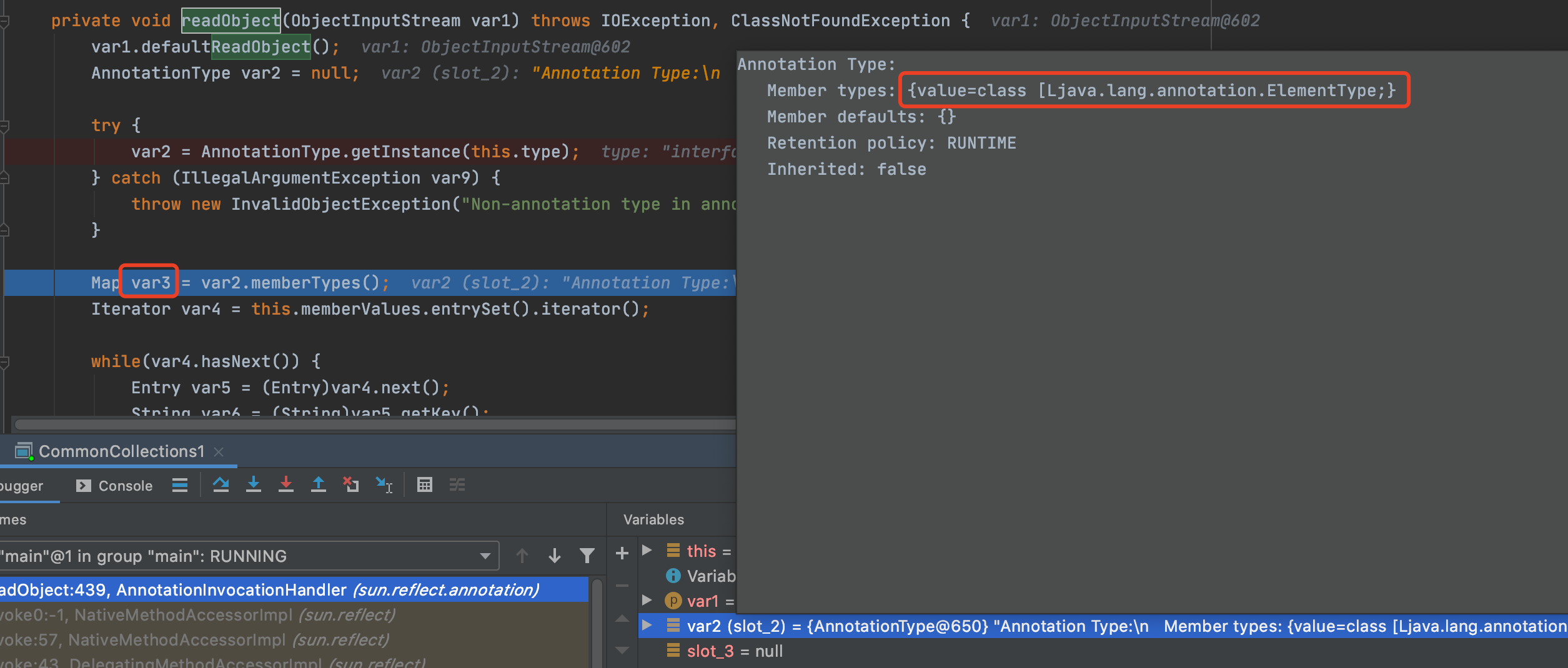Select the CommonCollections1 debug session tab
This screenshot has height=668, width=1568.
(x=121, y=451)
